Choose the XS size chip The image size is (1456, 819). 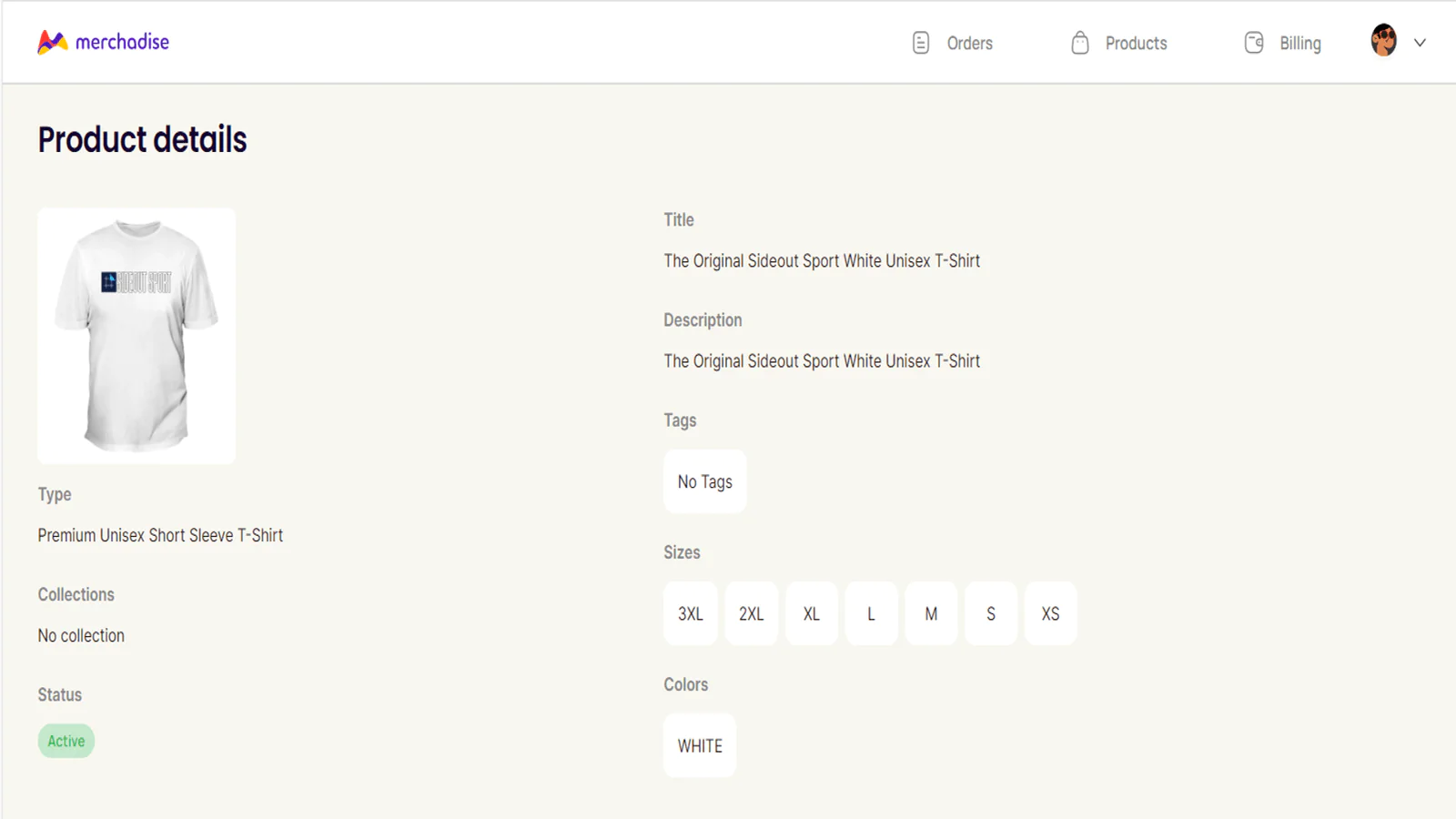1050,613
